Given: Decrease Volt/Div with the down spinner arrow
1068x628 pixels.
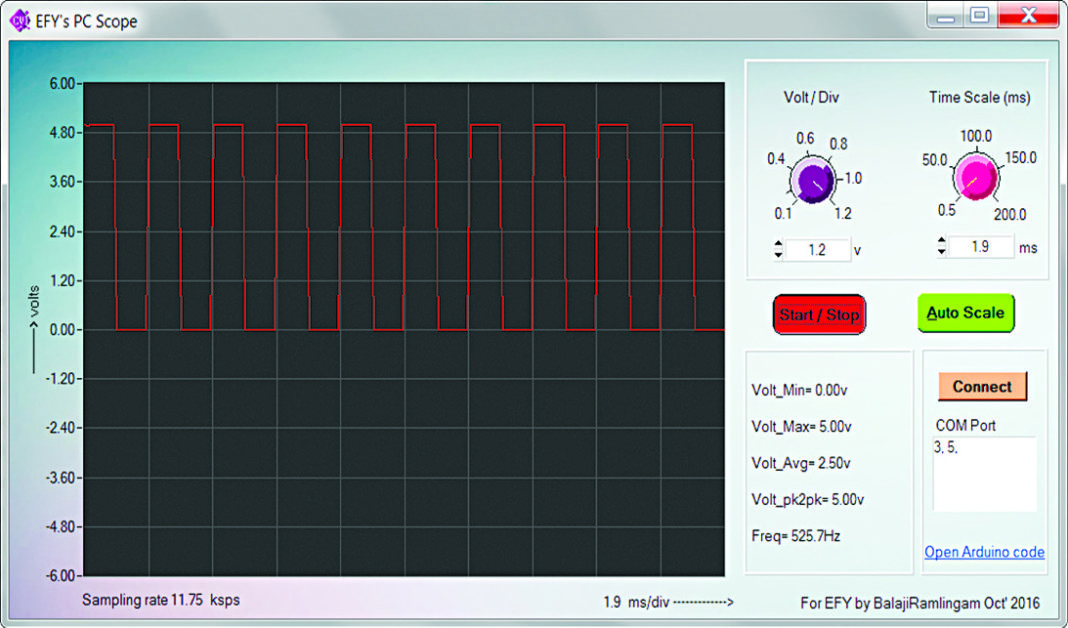Looking at the screenshot, I should coord(778,254).
